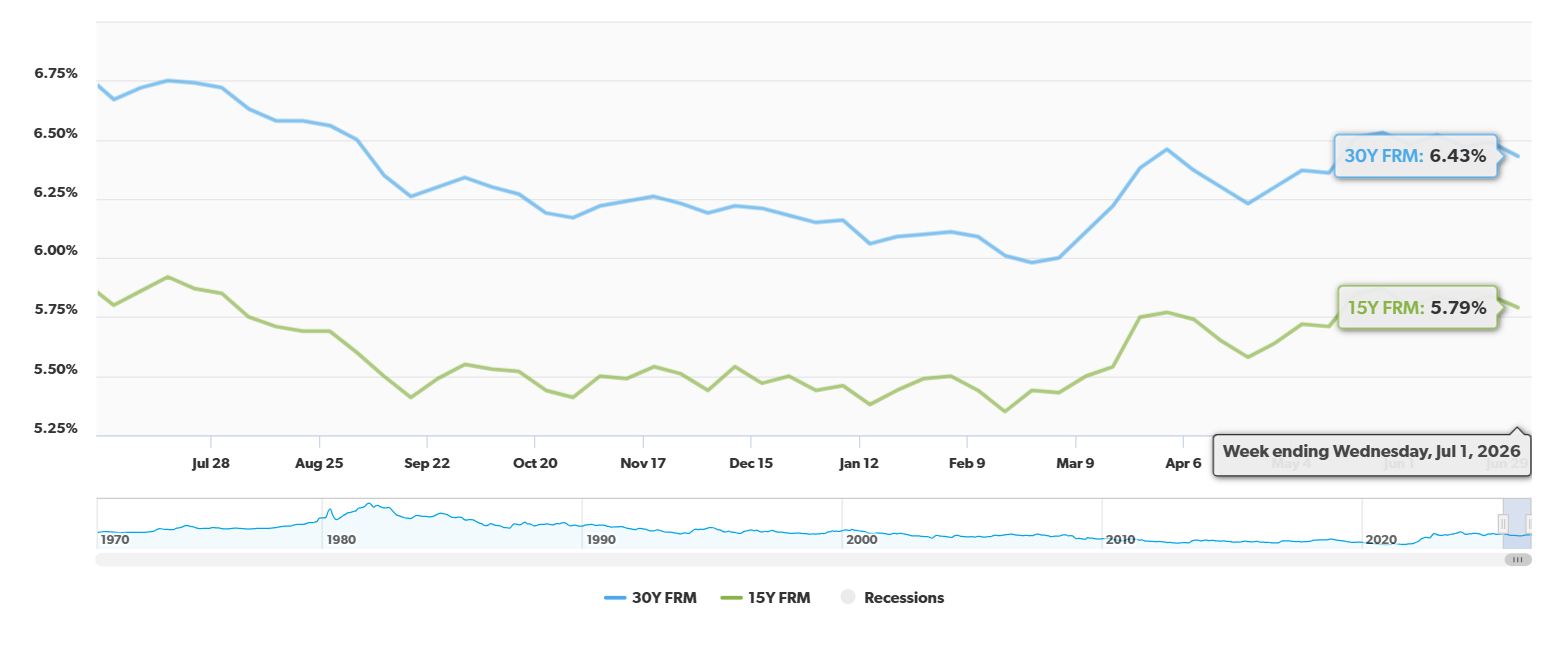Toggle Recessions shading in the legend

(x=892, y=598)
